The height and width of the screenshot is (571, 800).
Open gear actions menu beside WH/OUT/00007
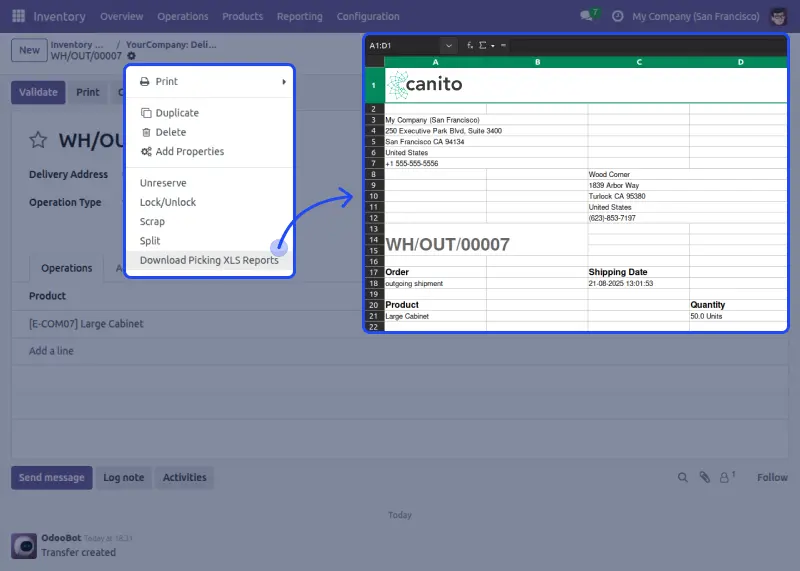tap(131, 56)
